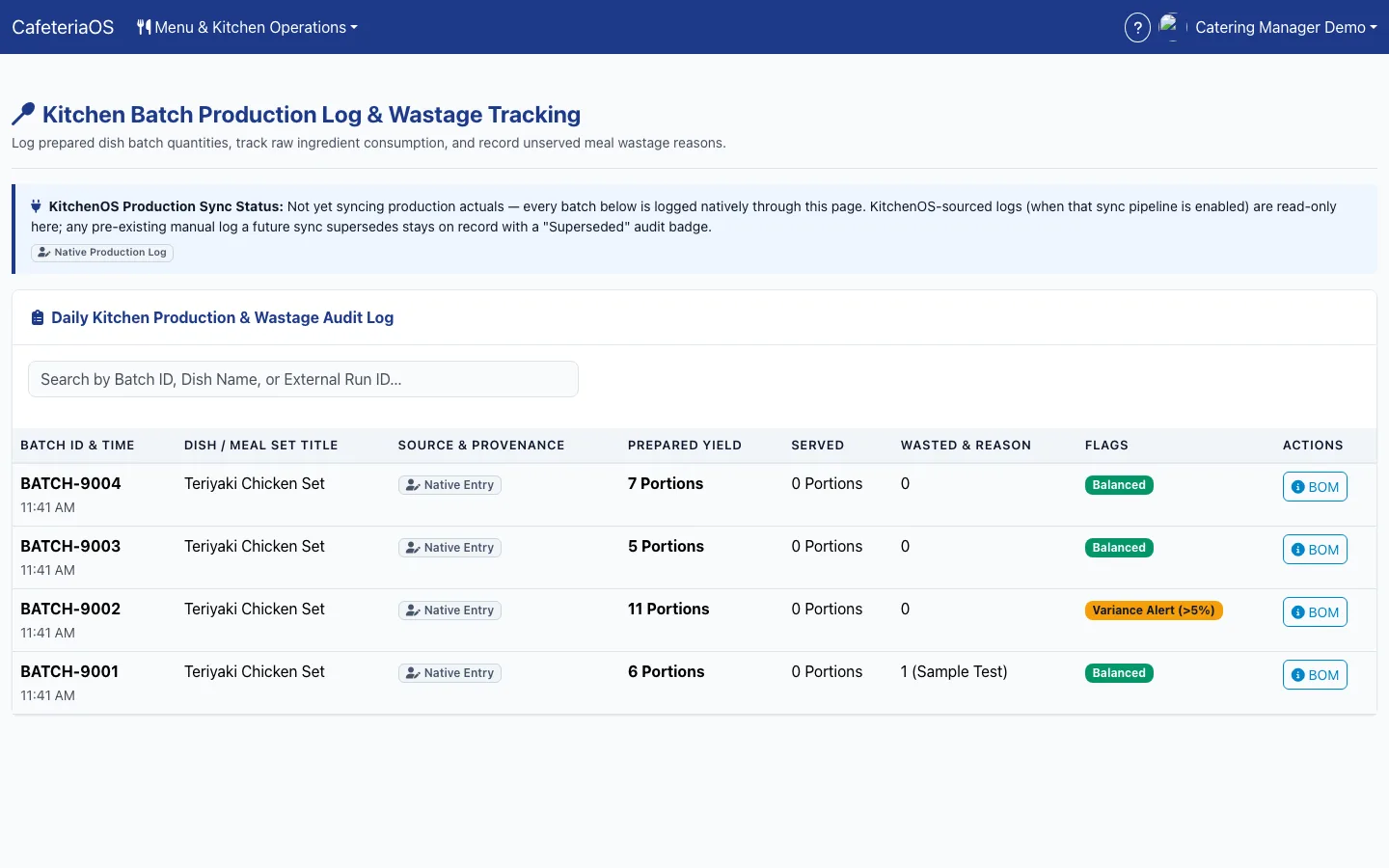This screenshot has width=1389, height=868.
Task: Click Teriyaki Chicken Set in BATCH-9002 row
Action: [255, 610]
